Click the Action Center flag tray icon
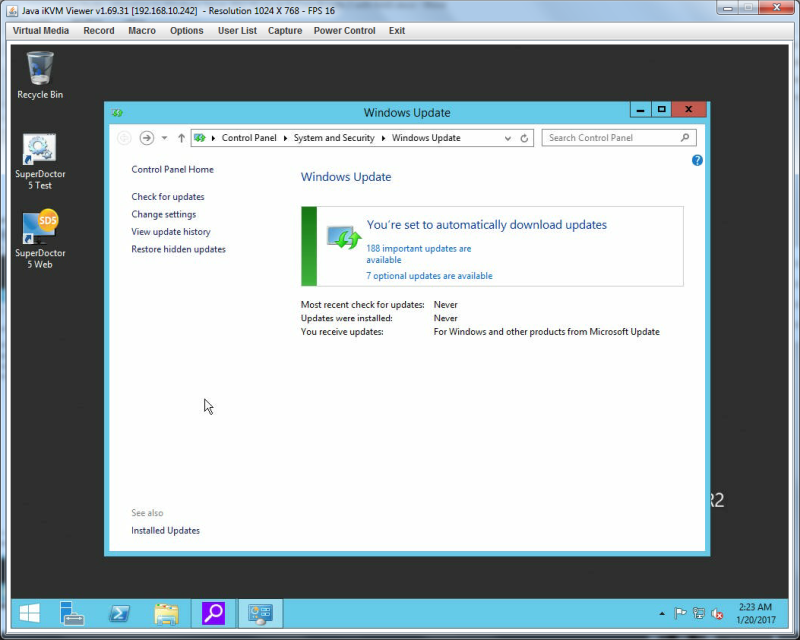 (x=680, y=613)
